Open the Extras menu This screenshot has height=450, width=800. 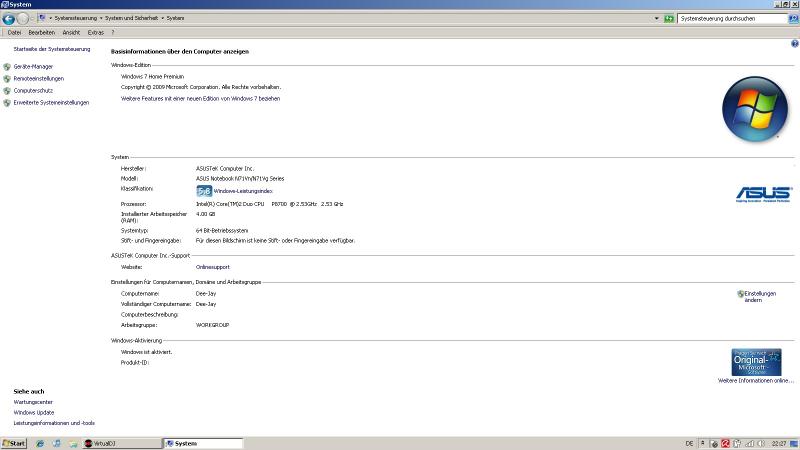point(95,33)
